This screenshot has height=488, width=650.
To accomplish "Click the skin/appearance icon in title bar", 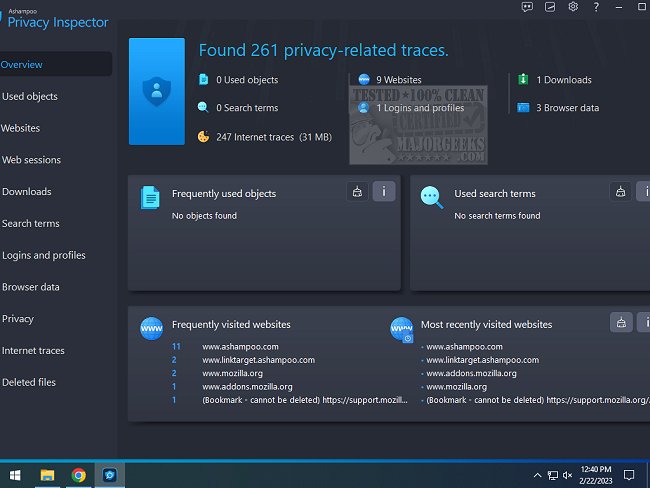I will click(x=550, y=7).
